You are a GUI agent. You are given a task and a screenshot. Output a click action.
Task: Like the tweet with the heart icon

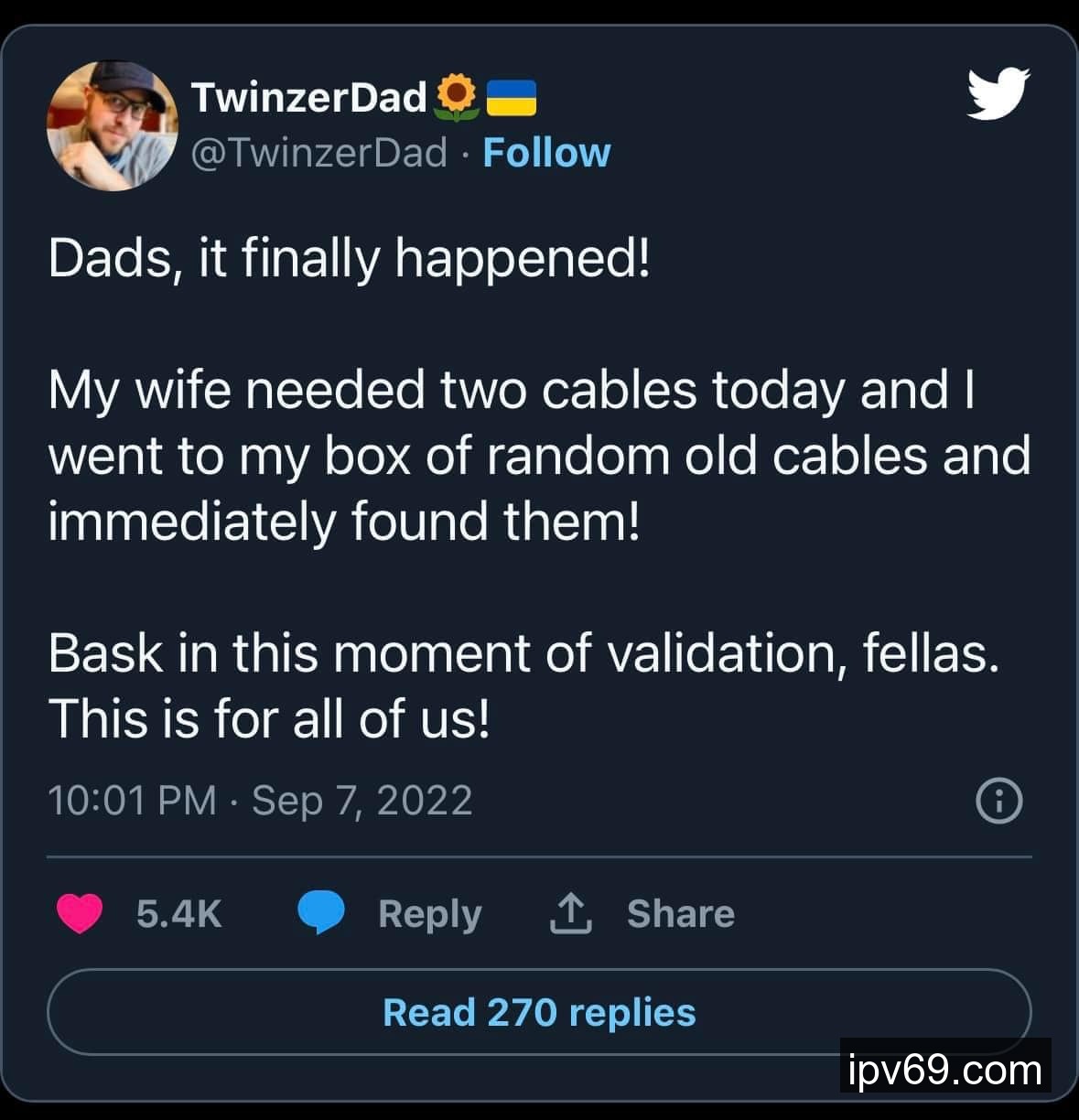[80, 913]
